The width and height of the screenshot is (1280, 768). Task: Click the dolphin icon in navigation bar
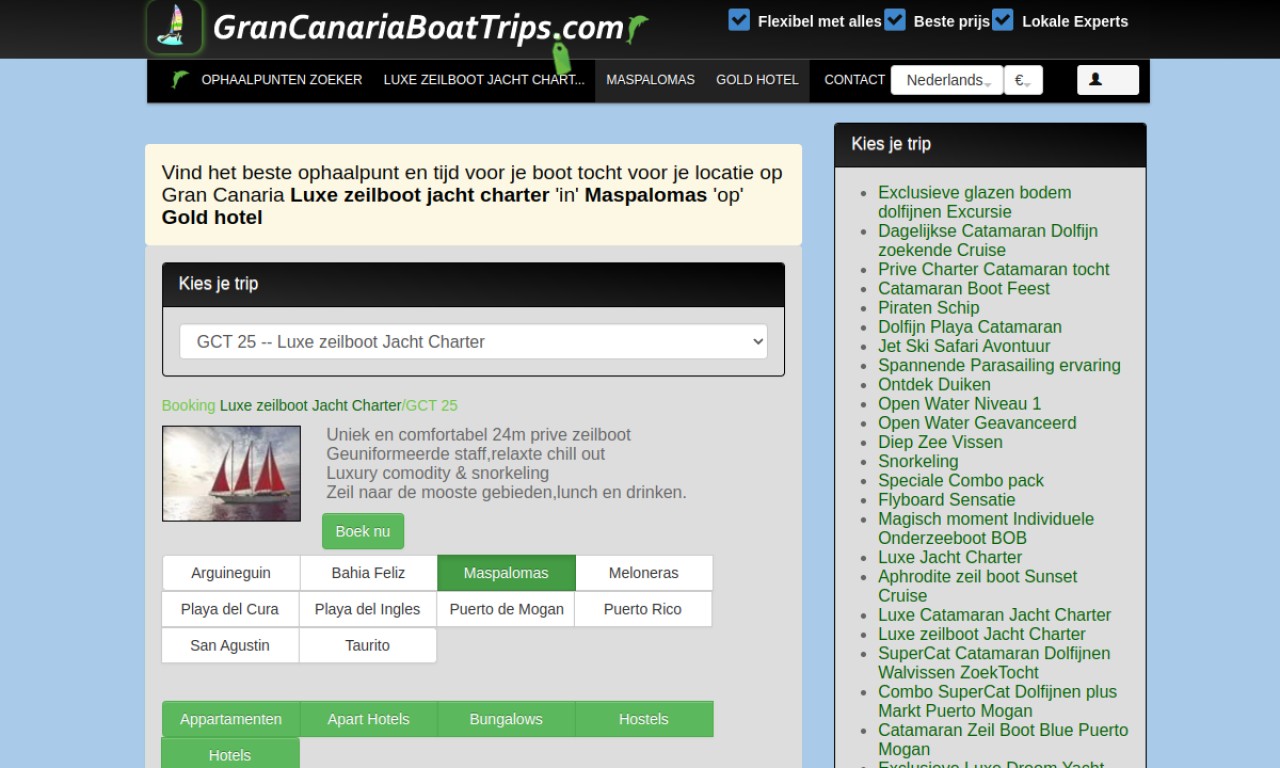pos(180,80)
